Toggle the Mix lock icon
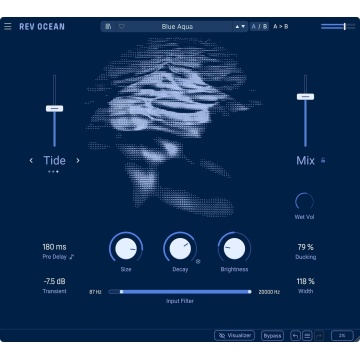Viewport: 360px width, 360px height. 323,160
